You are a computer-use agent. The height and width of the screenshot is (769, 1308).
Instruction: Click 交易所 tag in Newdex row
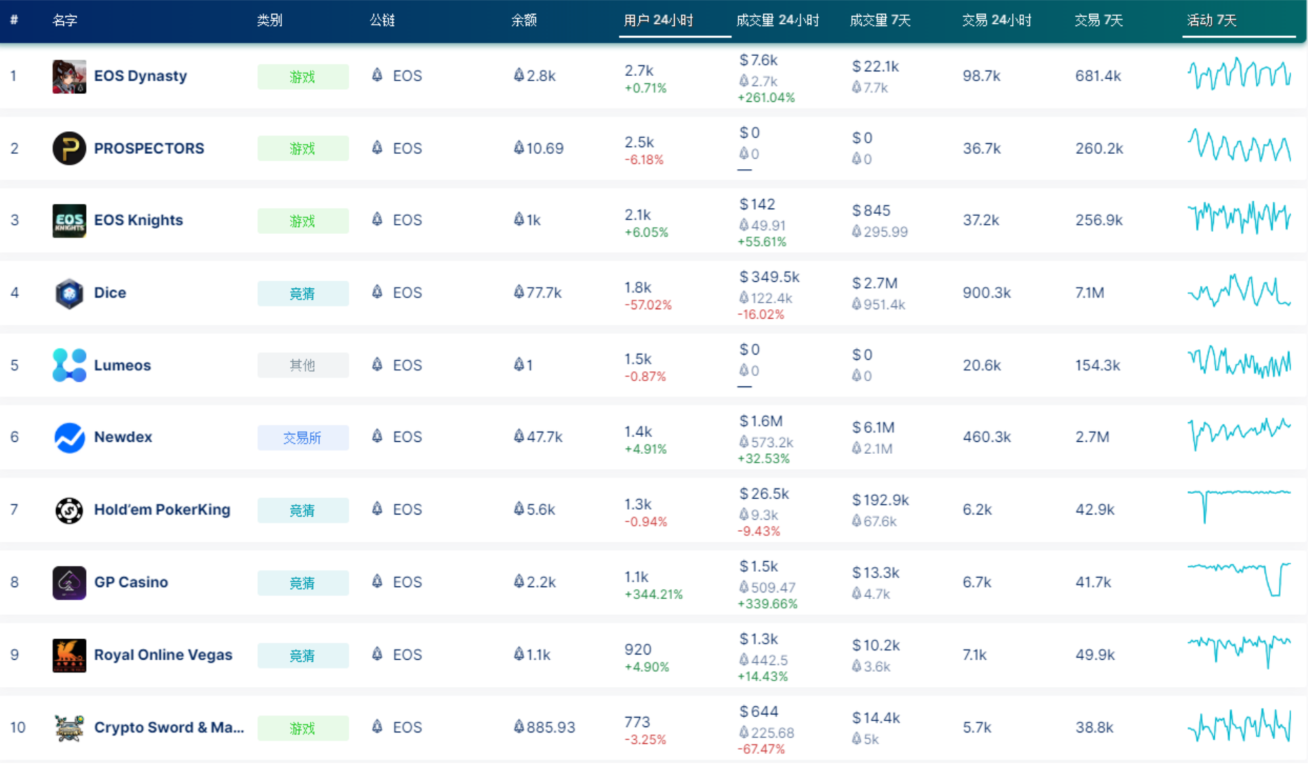point(303,437)
